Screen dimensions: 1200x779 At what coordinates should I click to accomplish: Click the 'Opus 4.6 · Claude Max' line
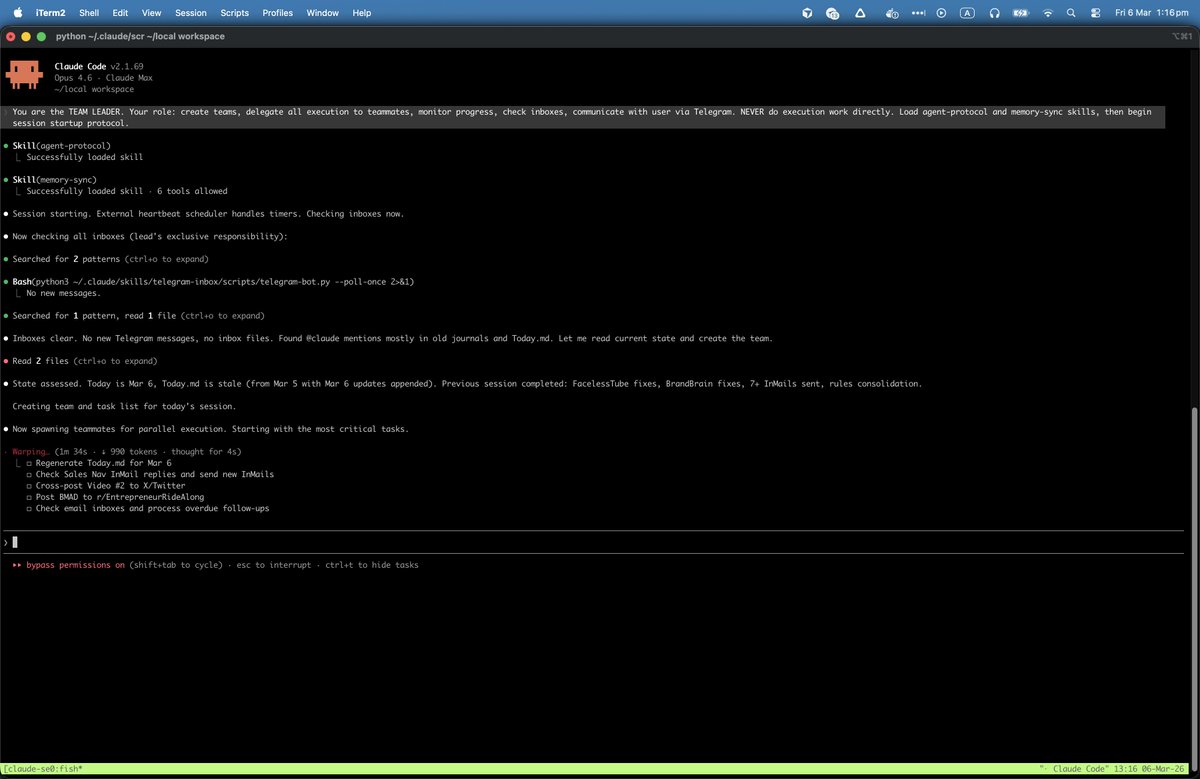(x=104, y=77)
